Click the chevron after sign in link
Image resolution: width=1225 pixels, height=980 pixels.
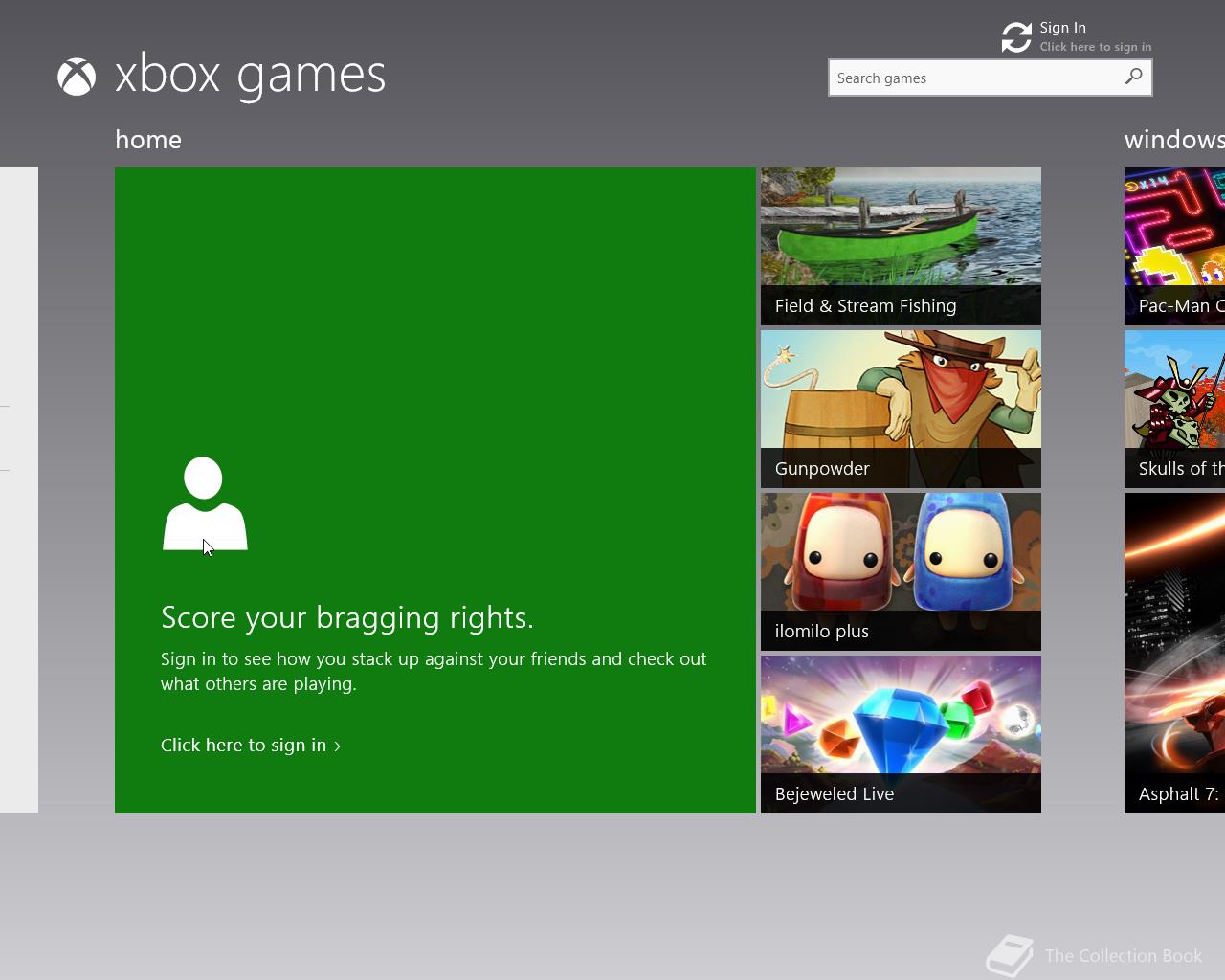(337, 746)
